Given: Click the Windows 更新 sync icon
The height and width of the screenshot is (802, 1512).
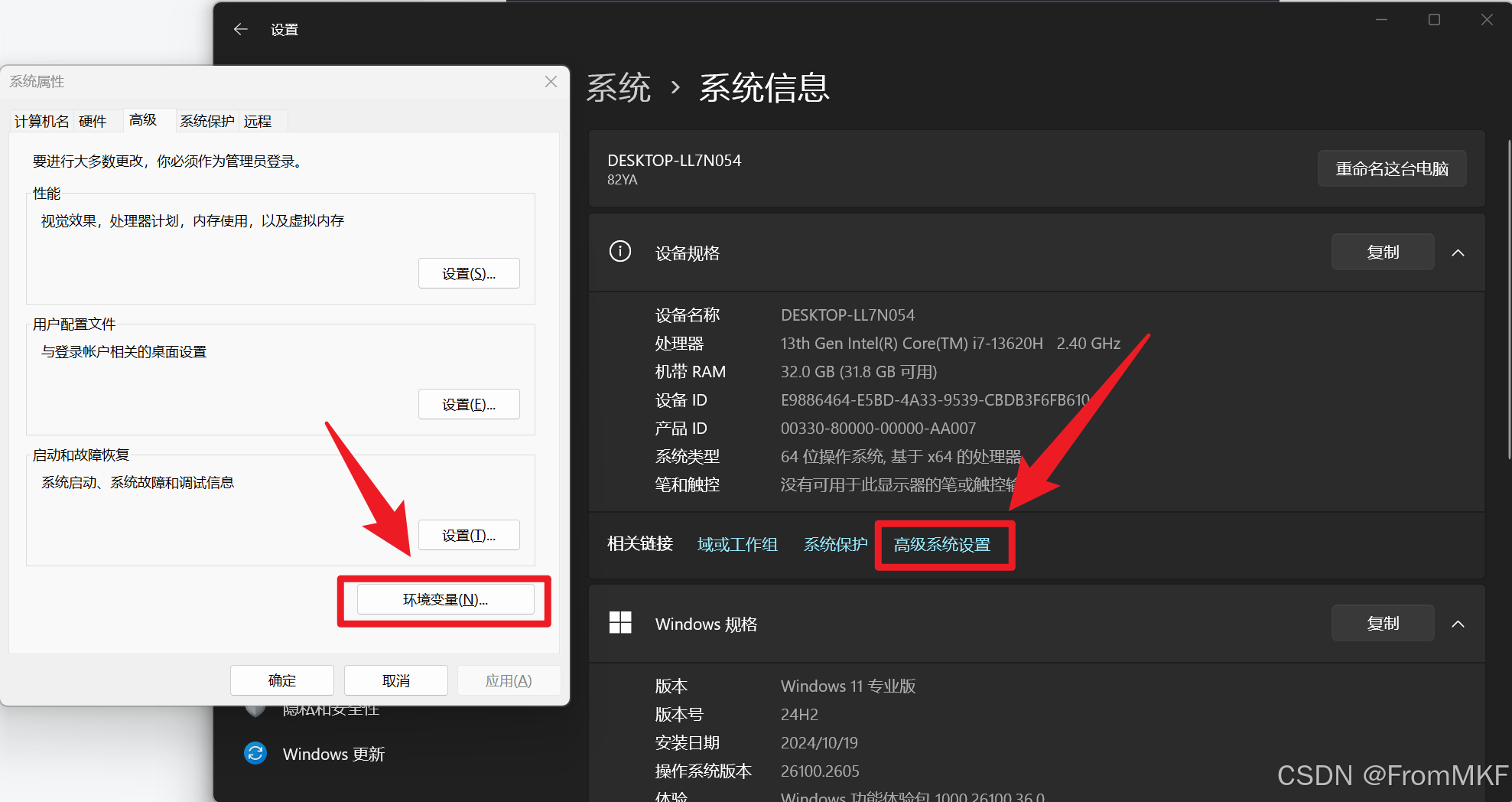Looking at the screenshot, I should pos(255,753).
